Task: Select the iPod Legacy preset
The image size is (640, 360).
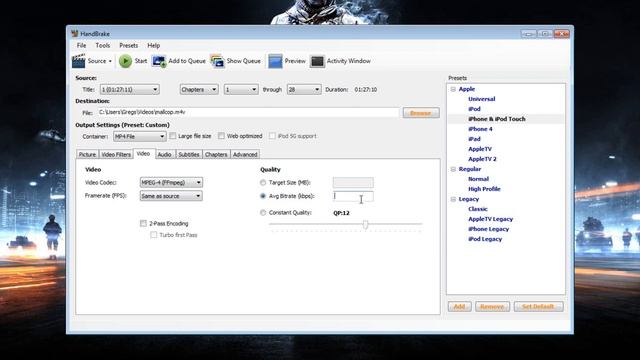Action: click(485, 239)
